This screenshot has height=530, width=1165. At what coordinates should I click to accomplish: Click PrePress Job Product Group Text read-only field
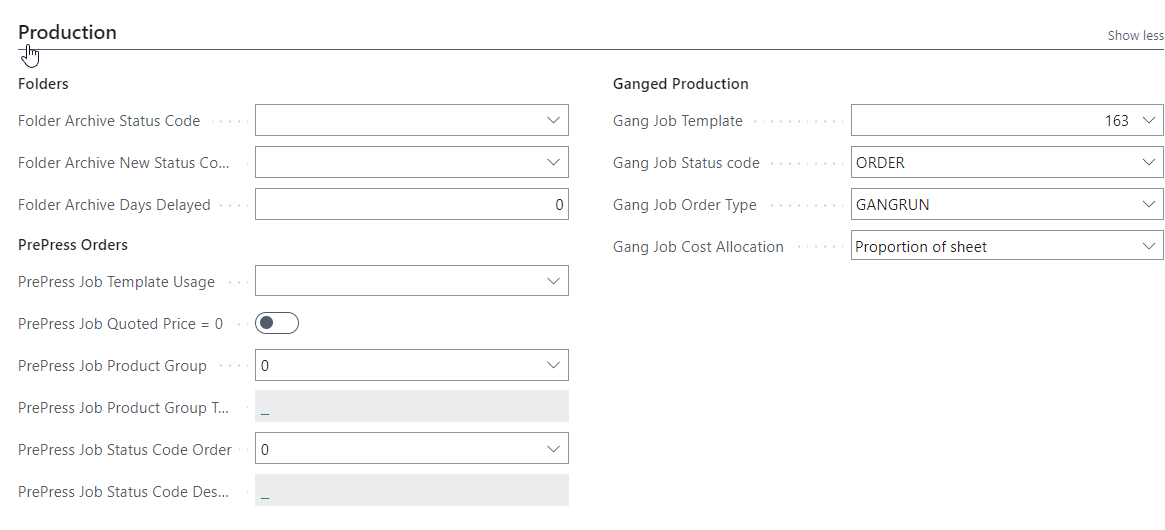(x=412, y=407)
